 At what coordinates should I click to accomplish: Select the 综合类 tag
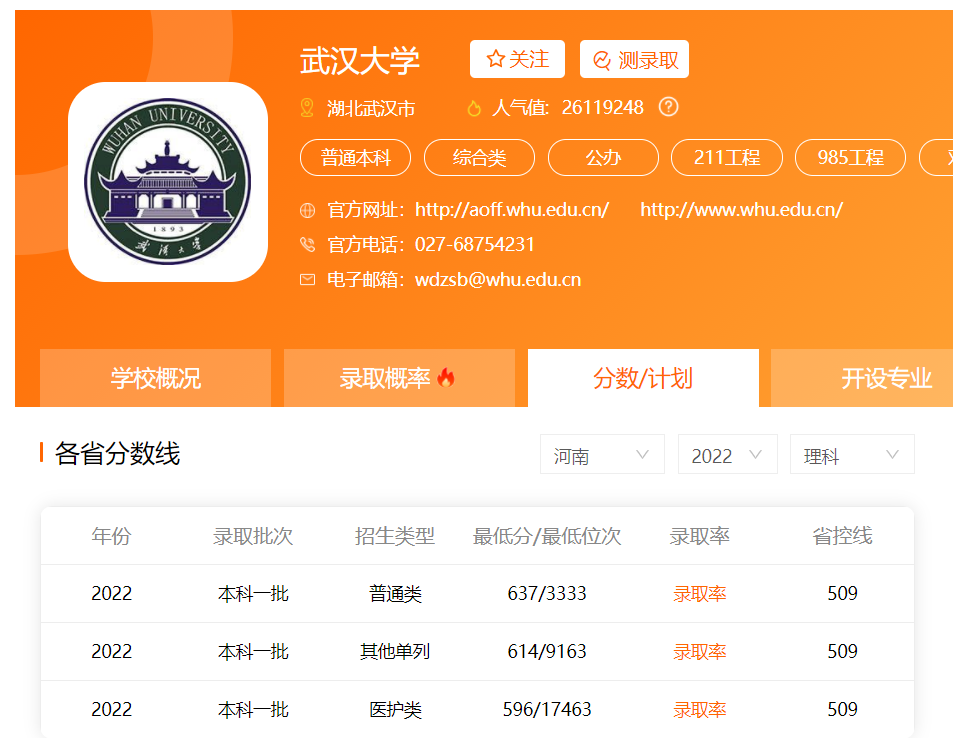tap(479, 157)
